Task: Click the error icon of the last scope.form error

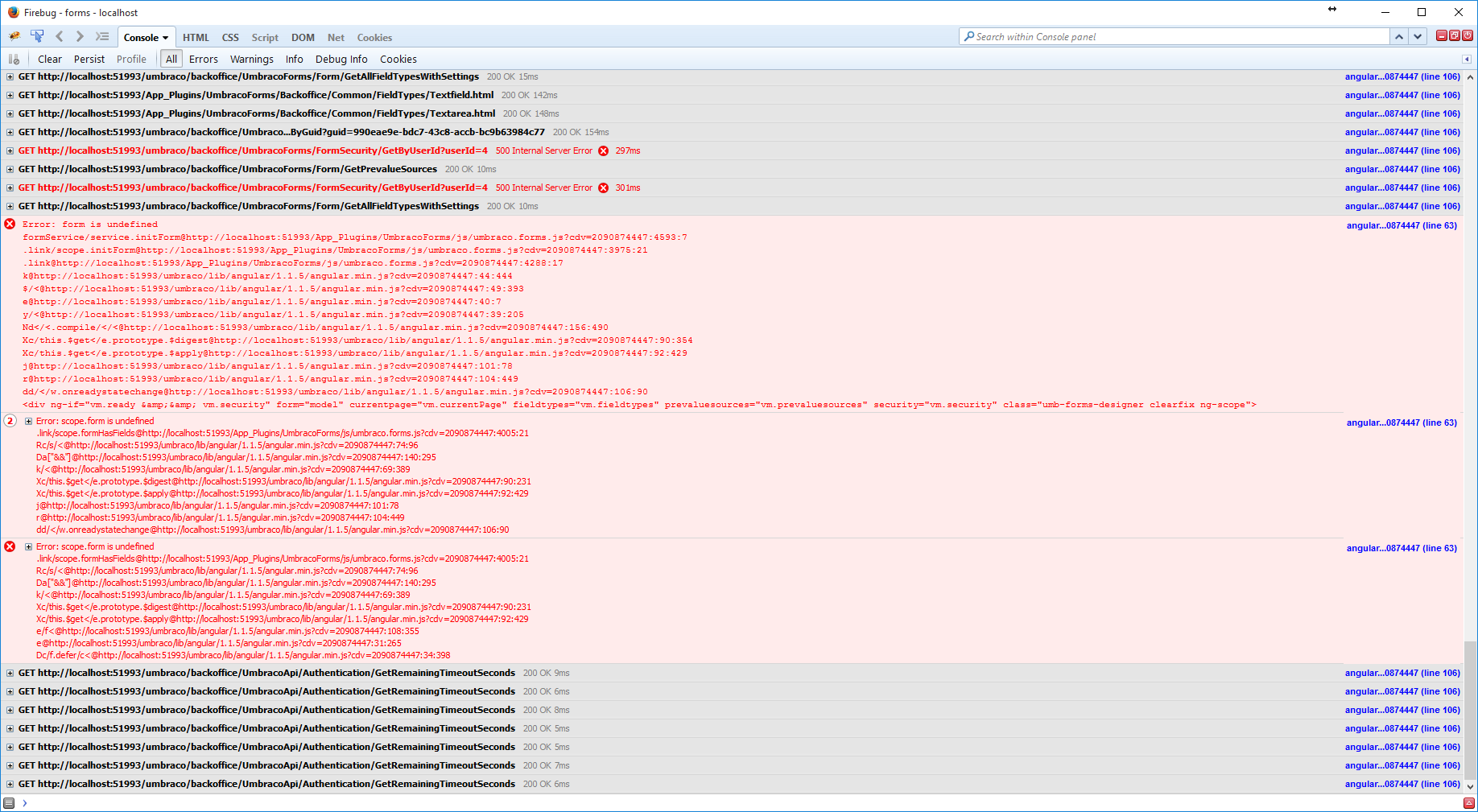Action: pos(10,546)
